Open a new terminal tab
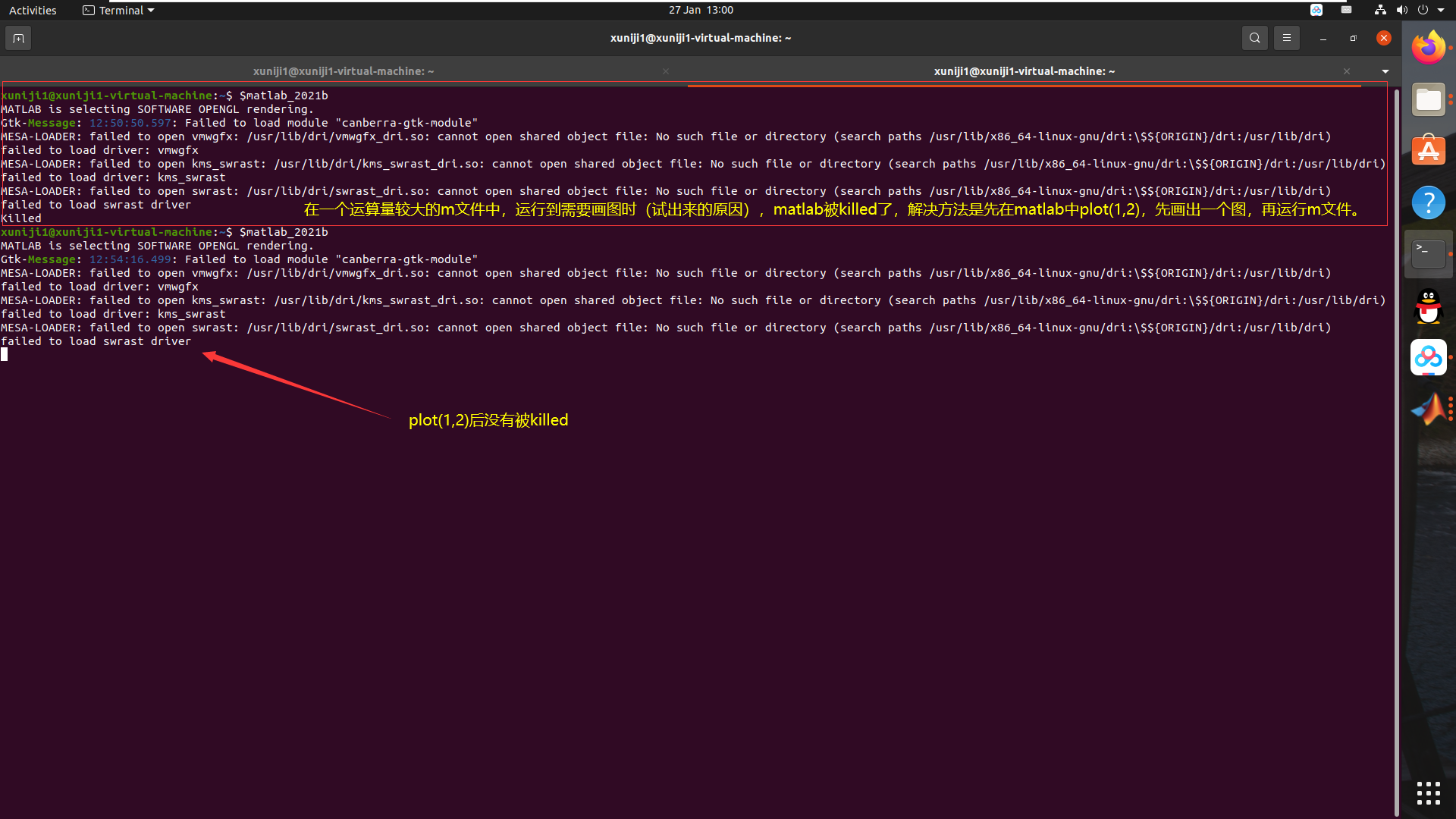The width and height of the screenshot is (1456, 819). tap(18, 38)
